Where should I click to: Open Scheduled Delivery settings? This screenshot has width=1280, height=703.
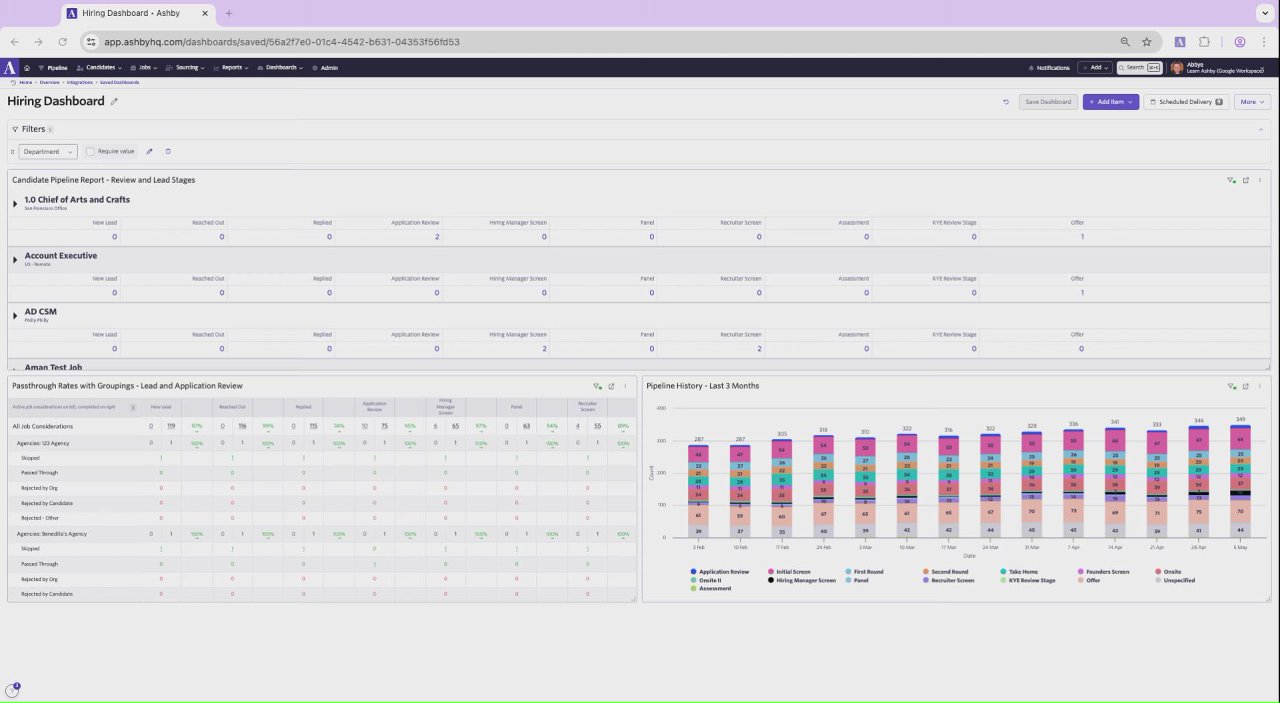1186,102
